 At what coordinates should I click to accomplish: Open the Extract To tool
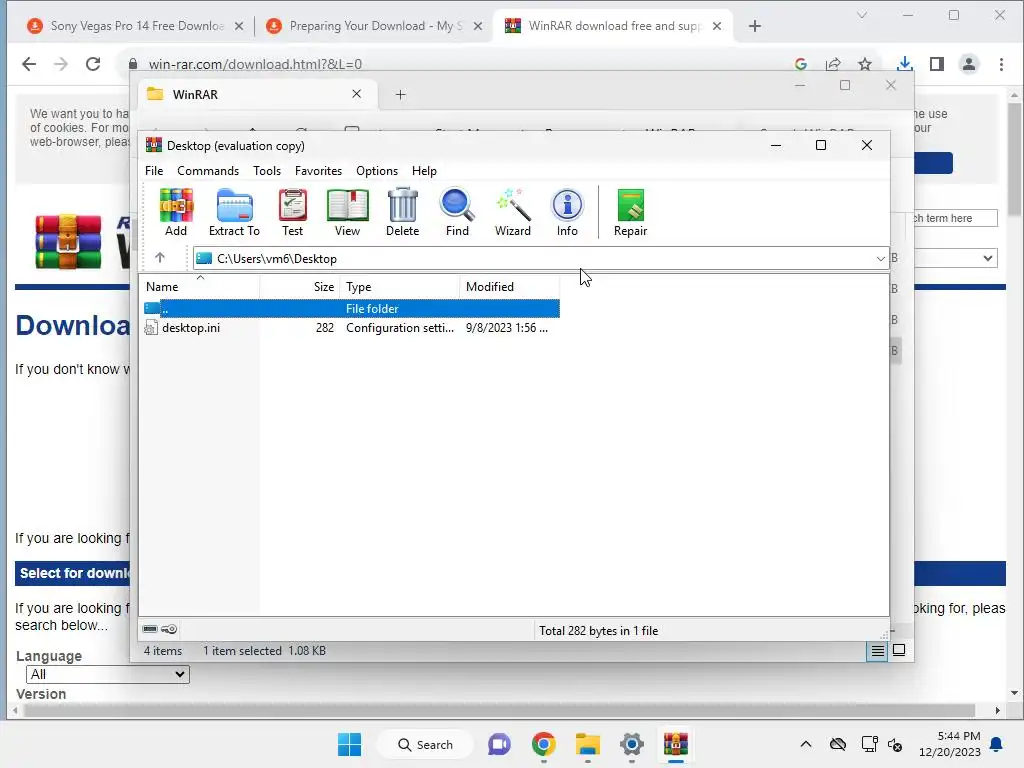click(234, 212)
